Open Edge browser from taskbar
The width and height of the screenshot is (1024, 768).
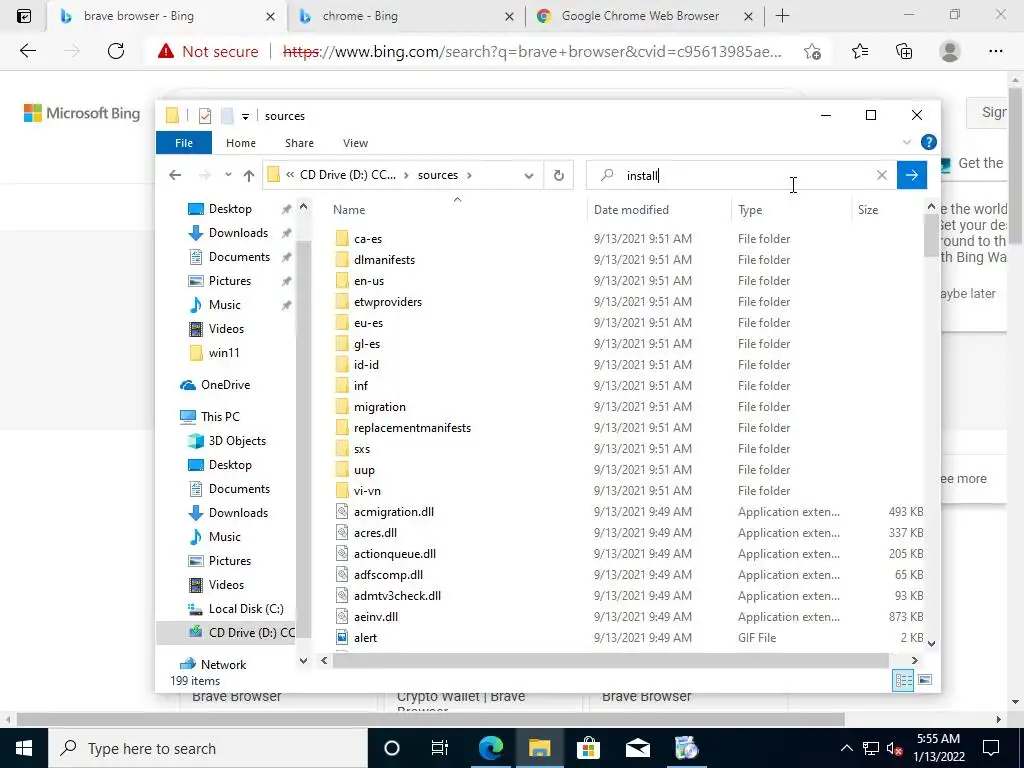point(490,748)
